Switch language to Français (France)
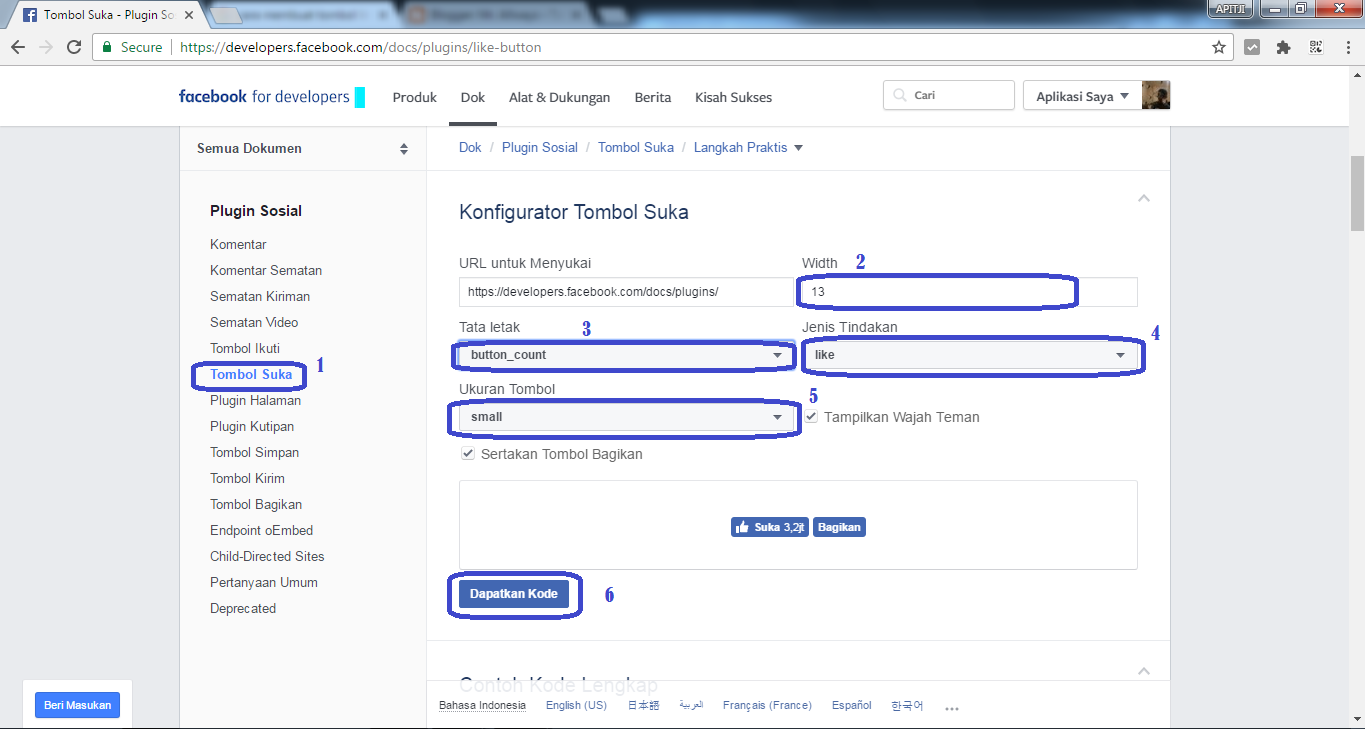Viewport: 1365px width, 729px height. (x=767, y=705)
